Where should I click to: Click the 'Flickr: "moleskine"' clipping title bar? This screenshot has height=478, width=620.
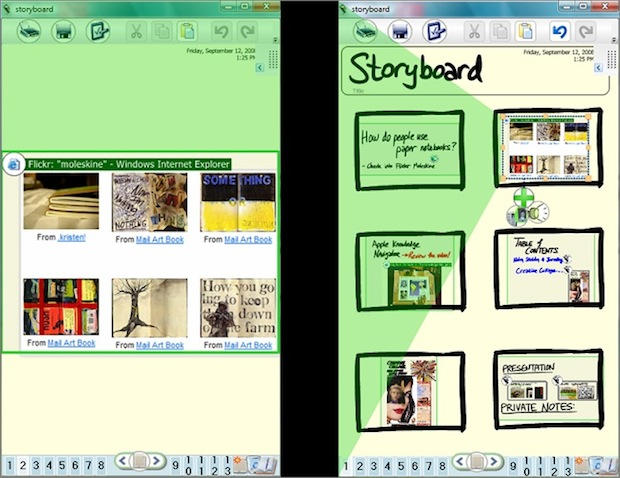point(129,164)
